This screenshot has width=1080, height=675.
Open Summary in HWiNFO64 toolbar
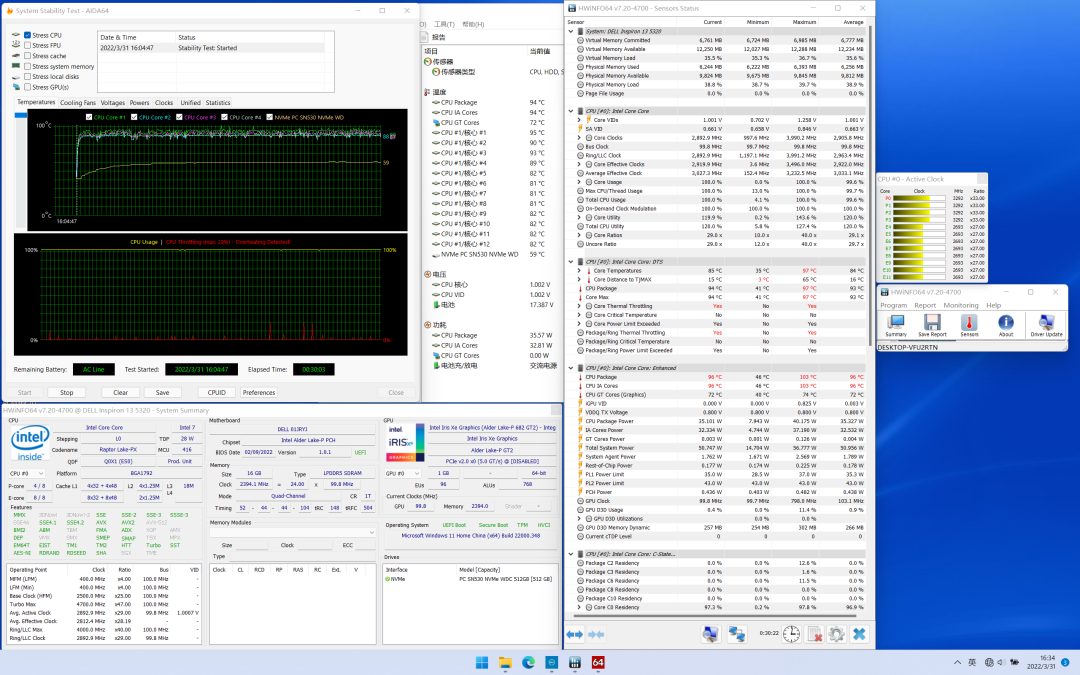(x=895, y=325)
